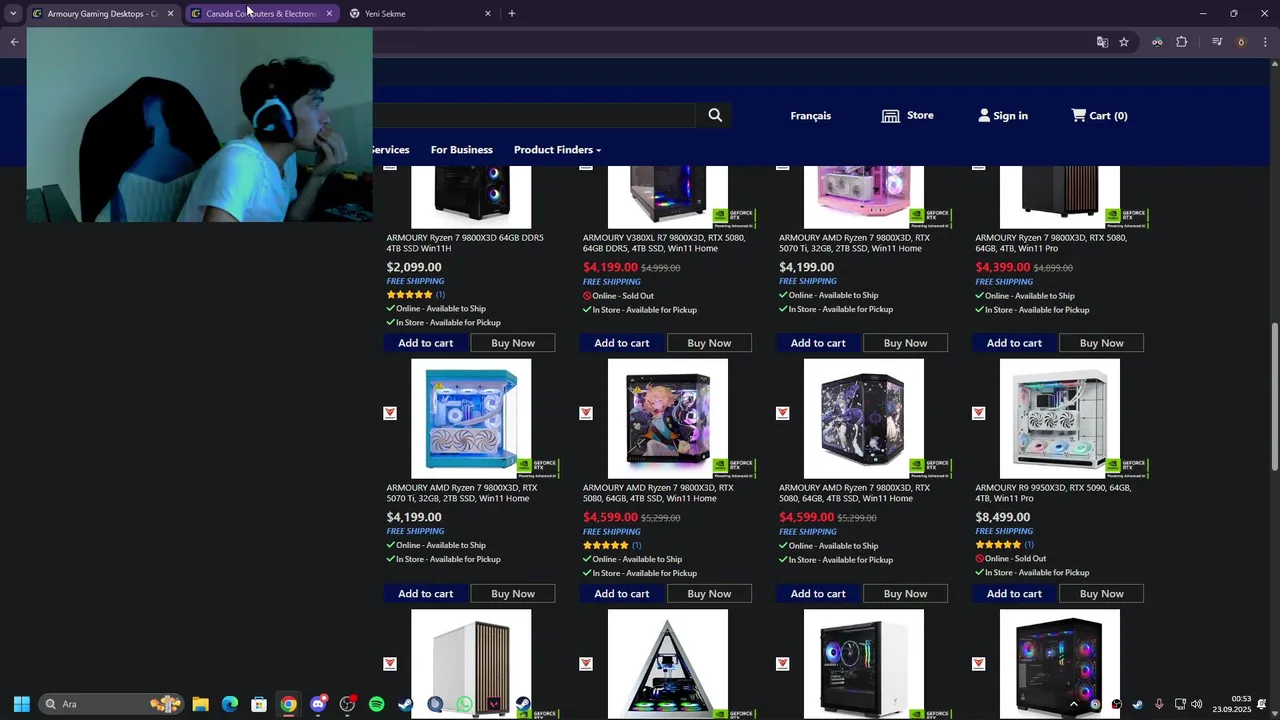Viewport: 1280px width, 720px height.
Task: Open Microsoft Store from the taskbar
Action: pos(259,704)
